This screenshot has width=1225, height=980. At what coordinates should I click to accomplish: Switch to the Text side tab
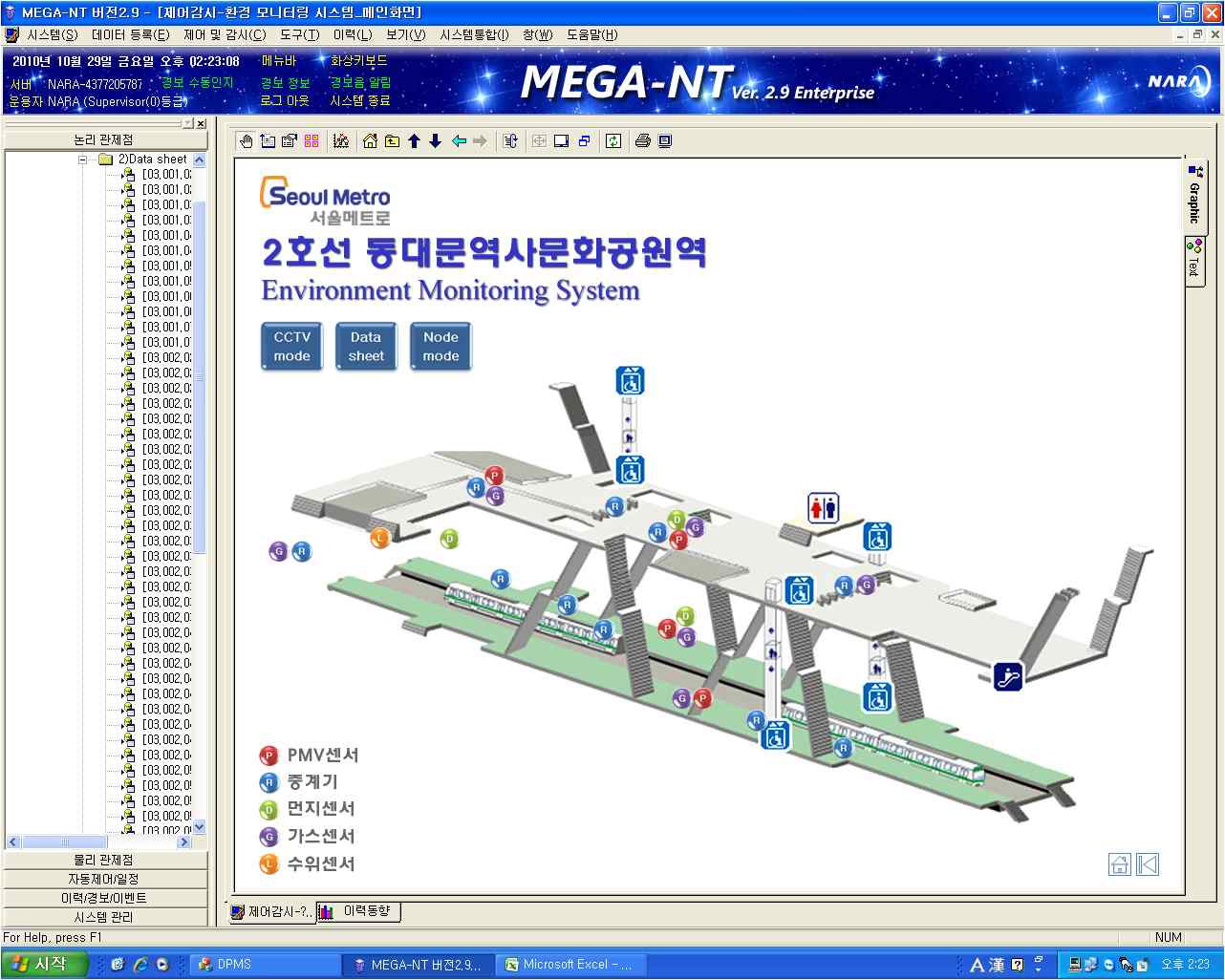click(x=1194, y=260)
